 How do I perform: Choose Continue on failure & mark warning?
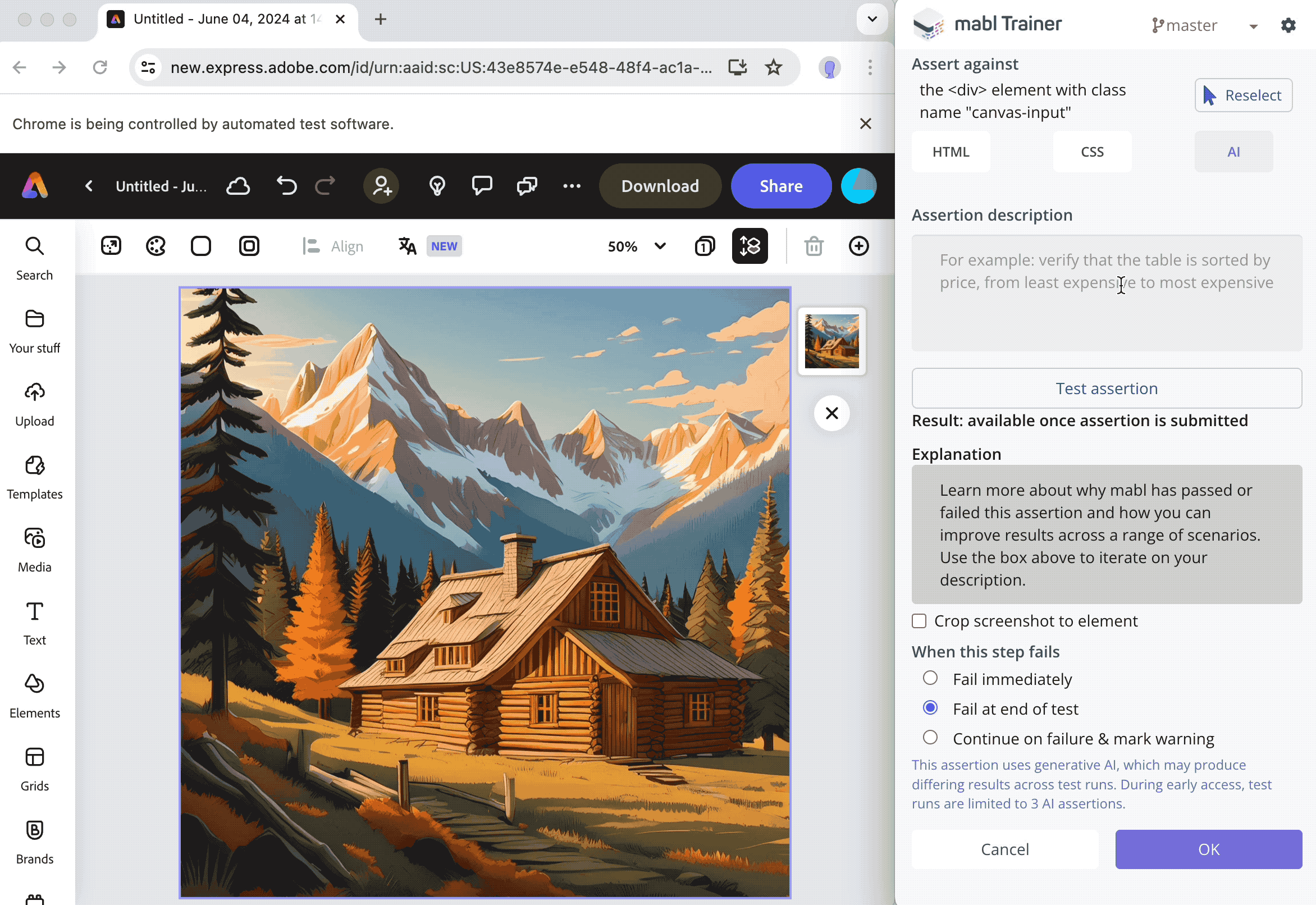click(929, 737)
